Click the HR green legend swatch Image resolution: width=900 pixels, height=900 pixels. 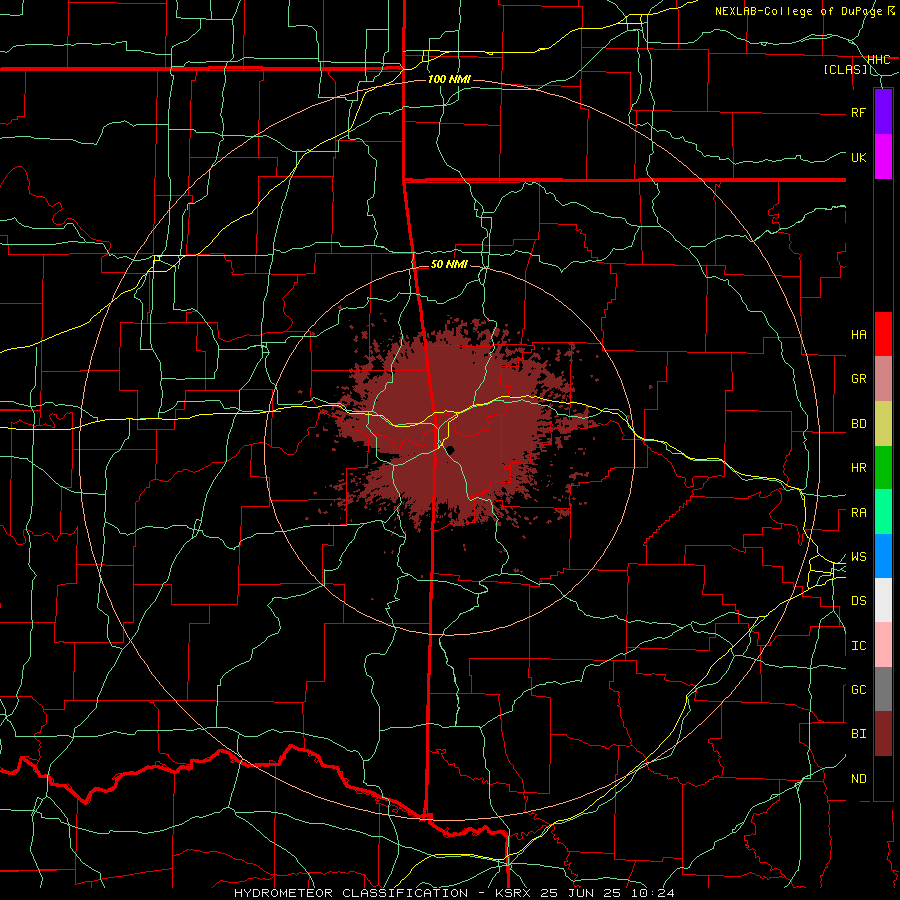click(883, 468)
